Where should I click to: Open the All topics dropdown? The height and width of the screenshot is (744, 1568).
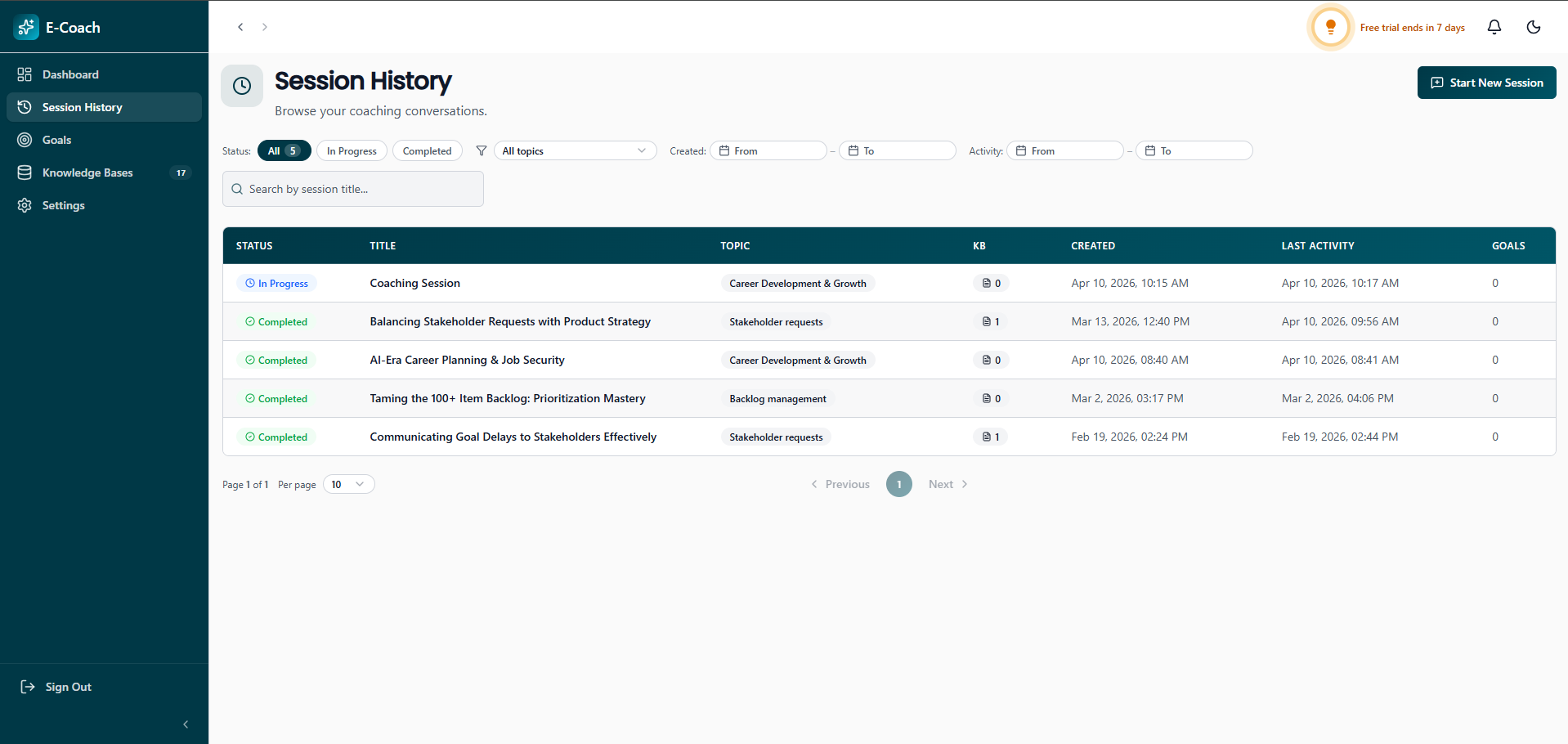pos(575,150)
